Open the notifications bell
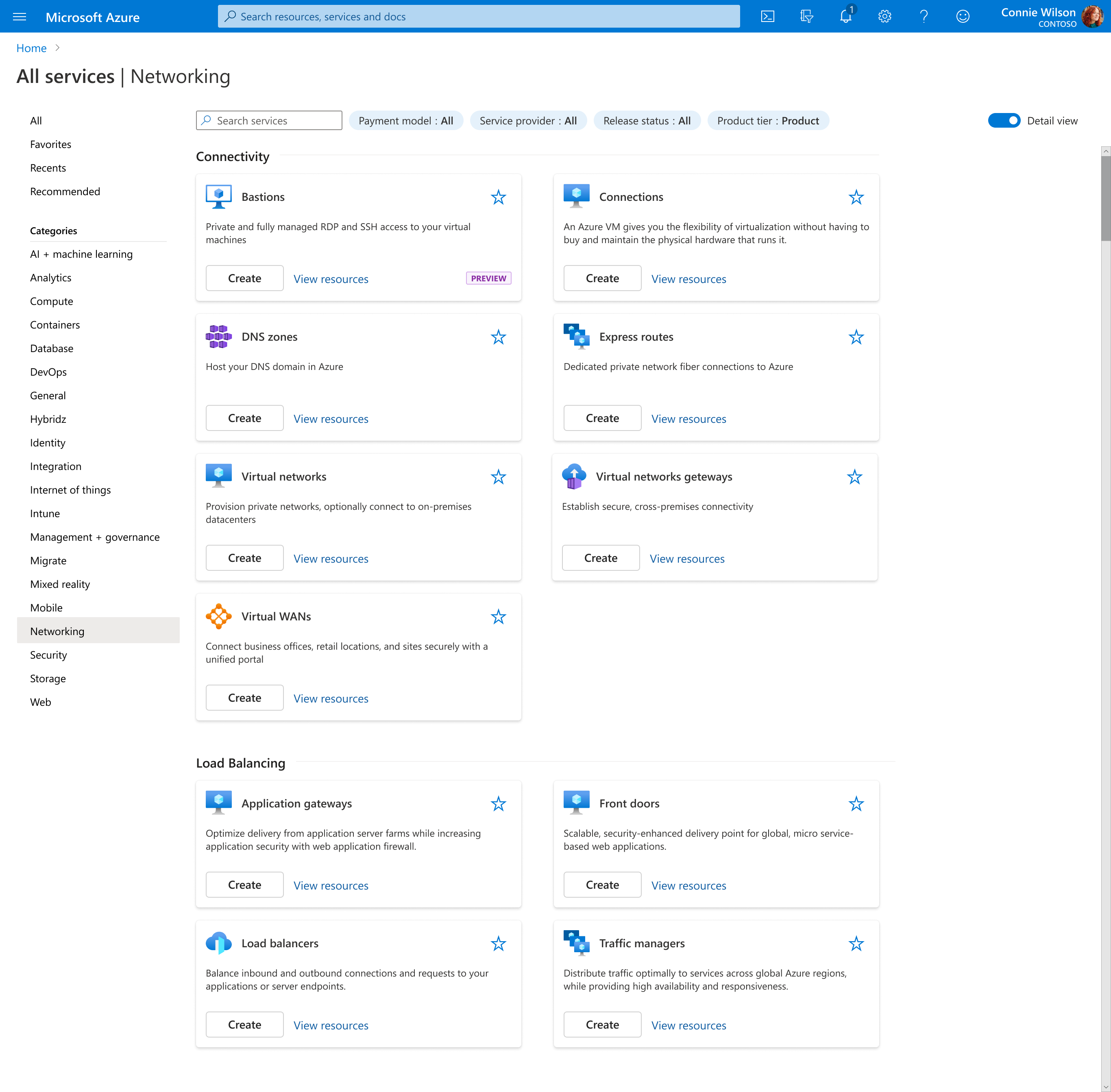The width and height of the screenshot is (1111, 1092). pyautogui.click(x=845, y=16)
